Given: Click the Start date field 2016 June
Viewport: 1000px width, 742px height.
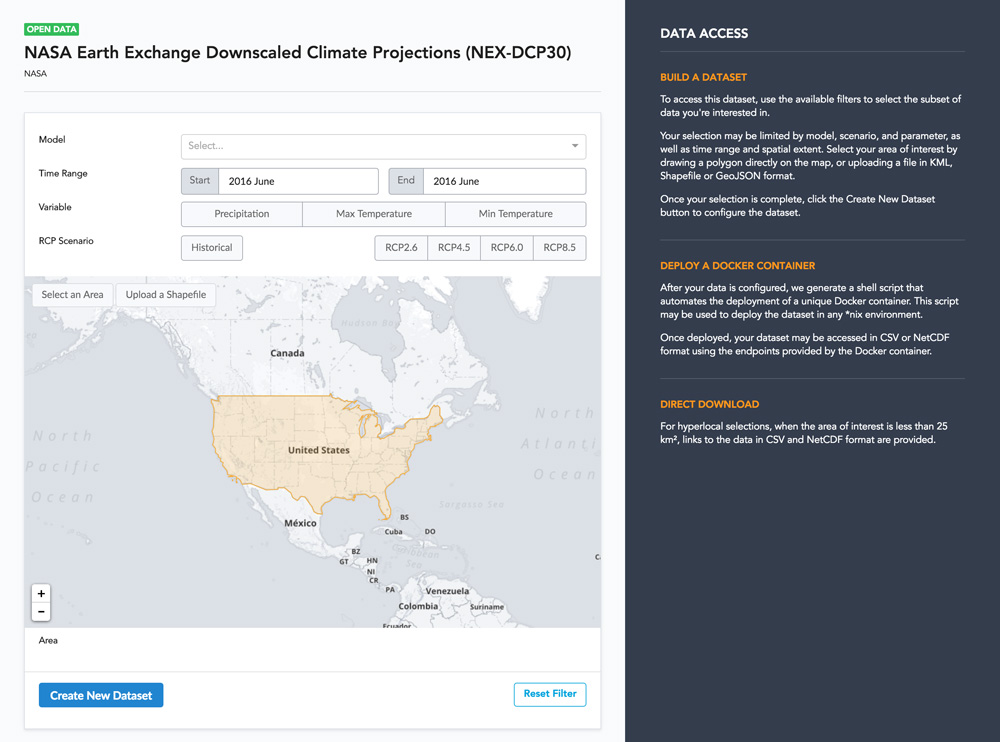Looking at the screenshot, I should pos(298,181).
